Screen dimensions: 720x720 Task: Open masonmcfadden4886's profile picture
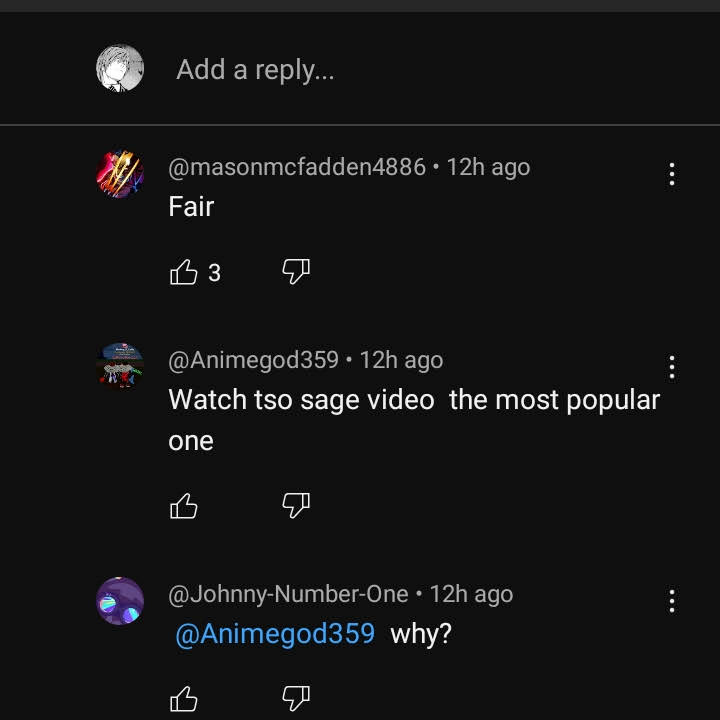coord(120,175)
